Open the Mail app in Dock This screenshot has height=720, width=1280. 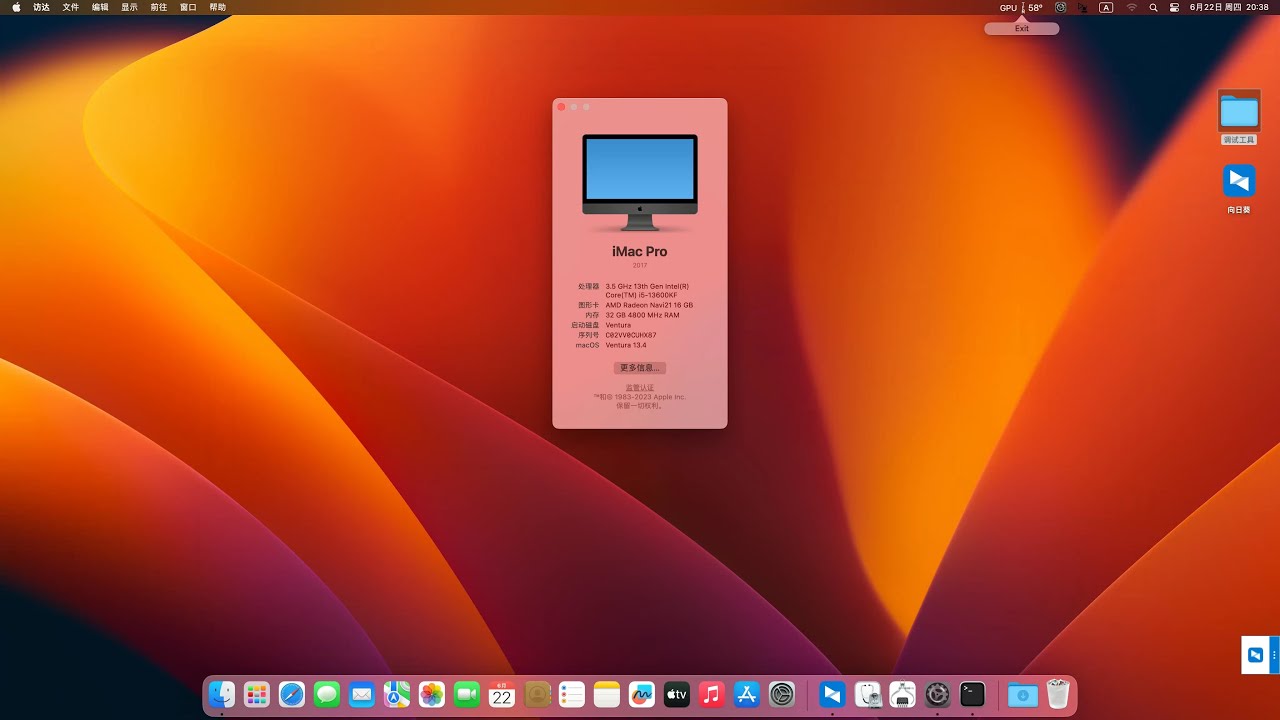(x=362, y=694)
